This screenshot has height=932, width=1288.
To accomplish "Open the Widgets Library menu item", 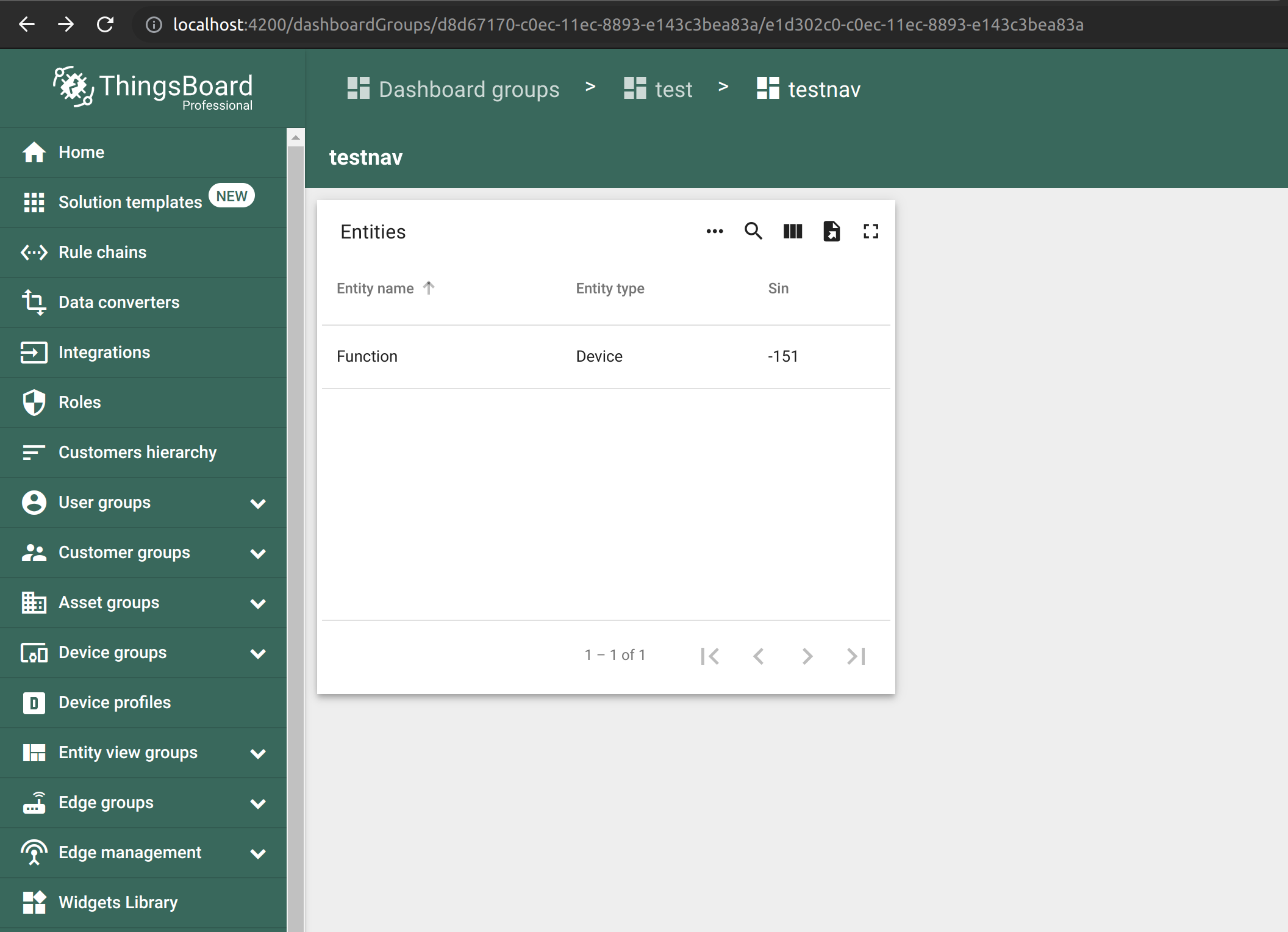I will 118,902.
